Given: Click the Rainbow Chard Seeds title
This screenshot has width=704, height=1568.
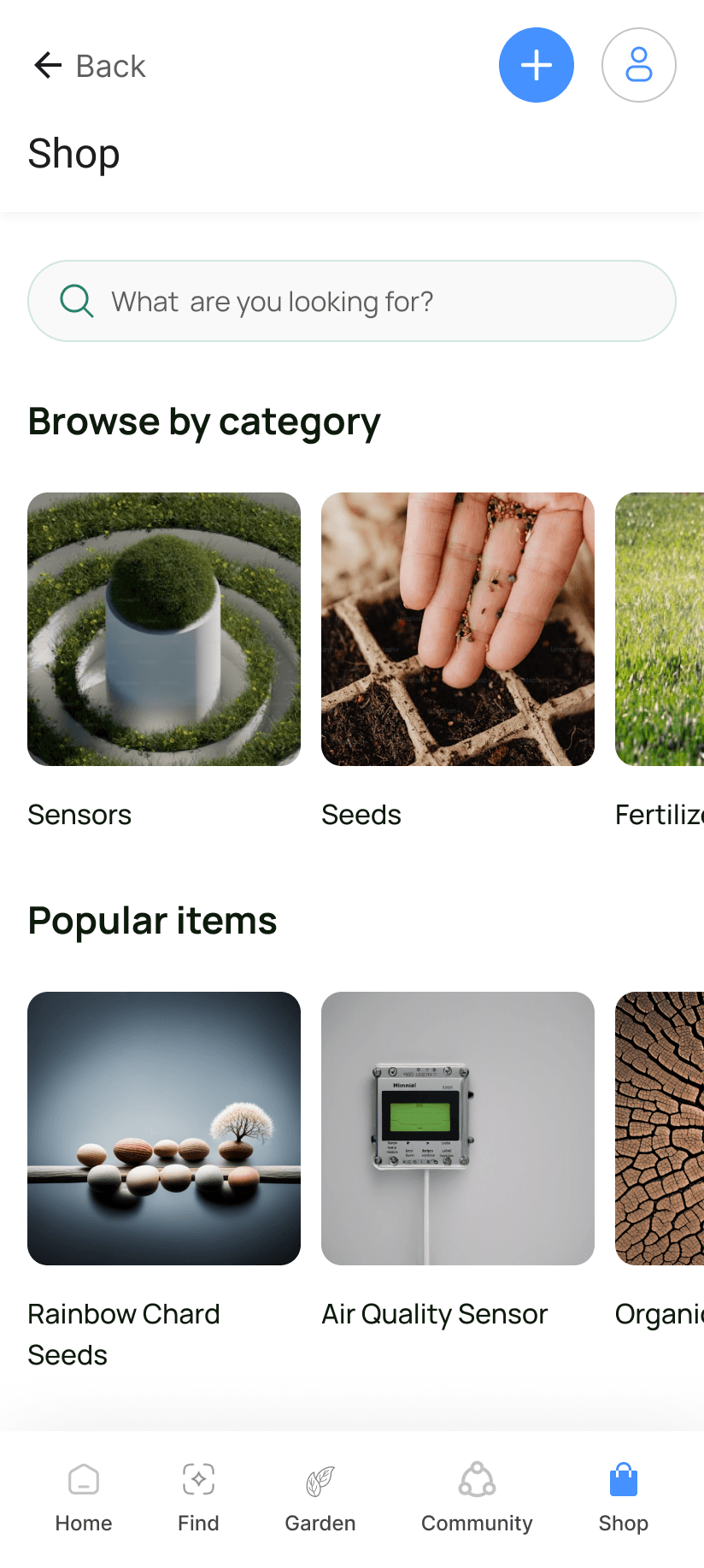Looking at the screenshot, I should click(x=124, y=1335).
